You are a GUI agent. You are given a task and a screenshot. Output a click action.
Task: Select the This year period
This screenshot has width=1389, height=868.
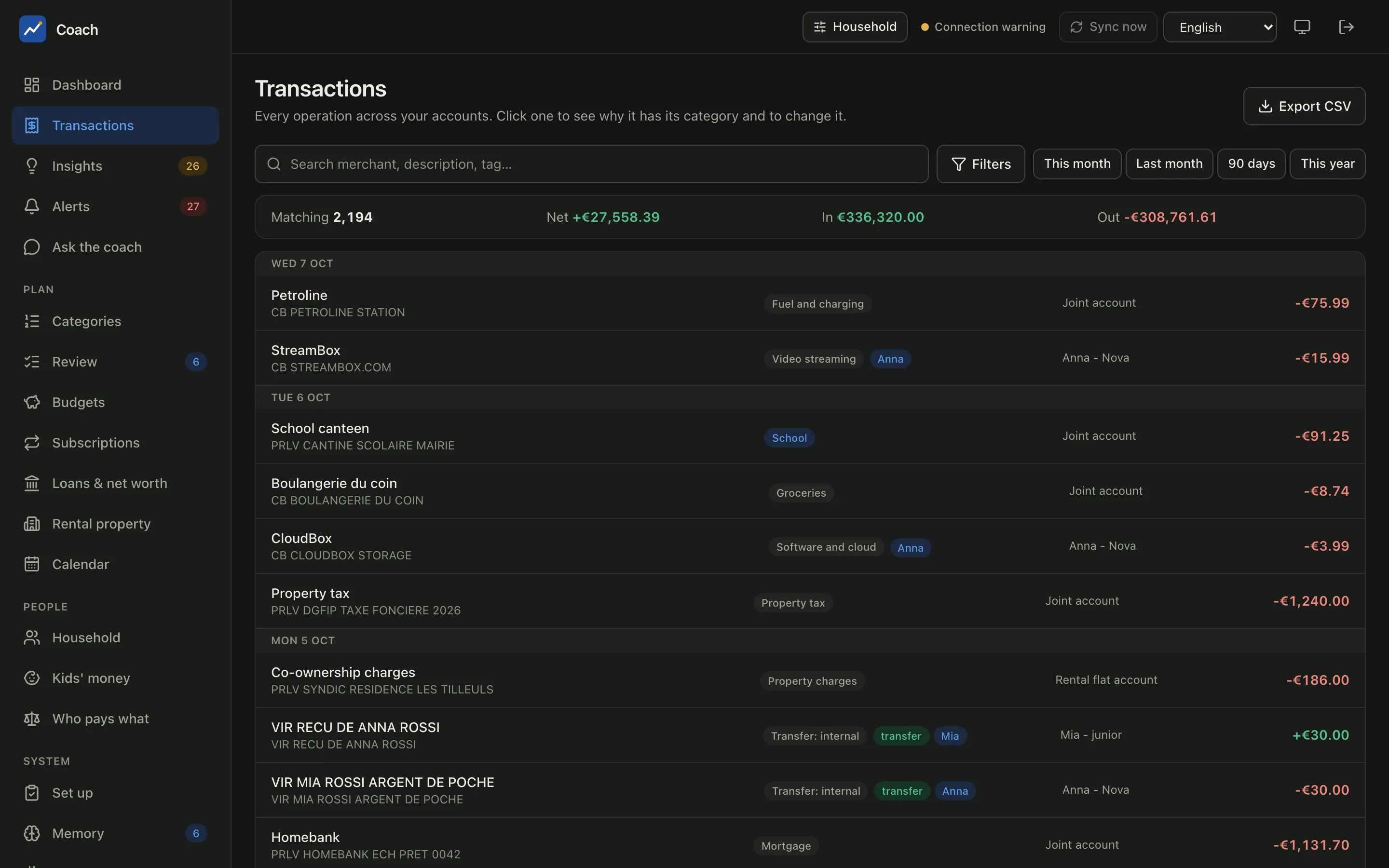1327,164
